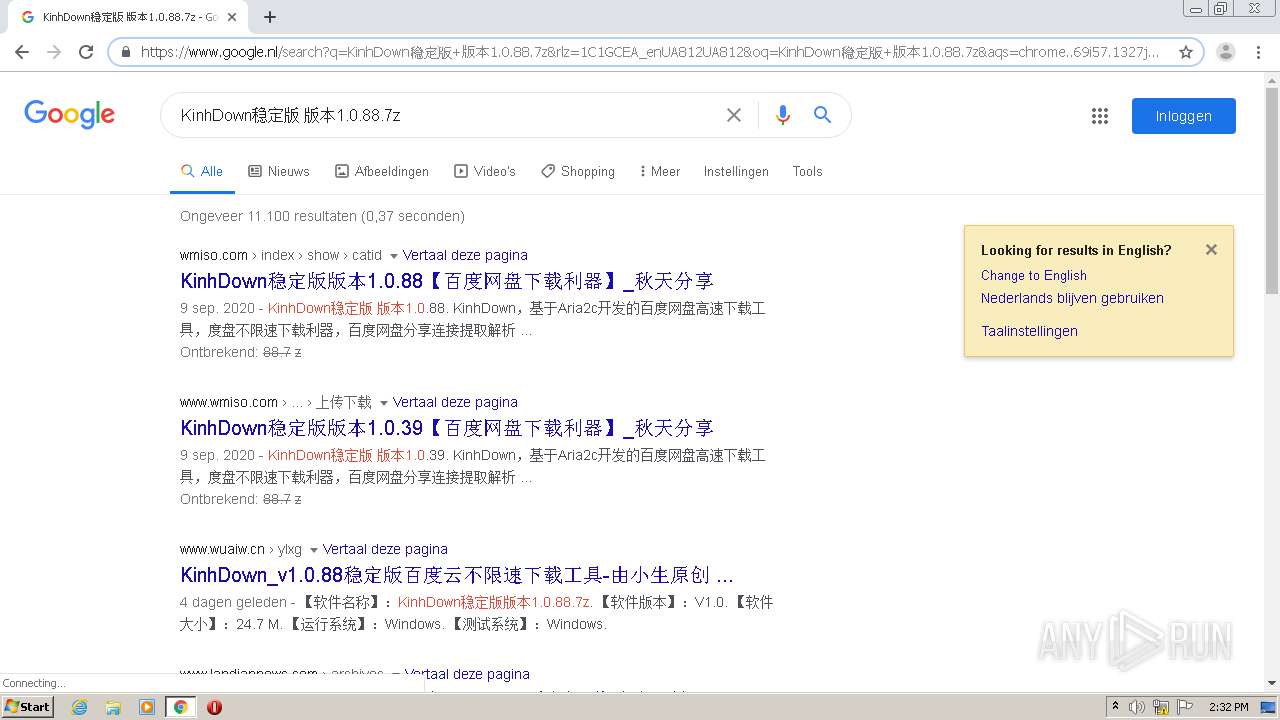Image resolution: width=1280 pixels, height=720 pixels.
Task: Translate wuaiw.cn result page
Action: 385,549
